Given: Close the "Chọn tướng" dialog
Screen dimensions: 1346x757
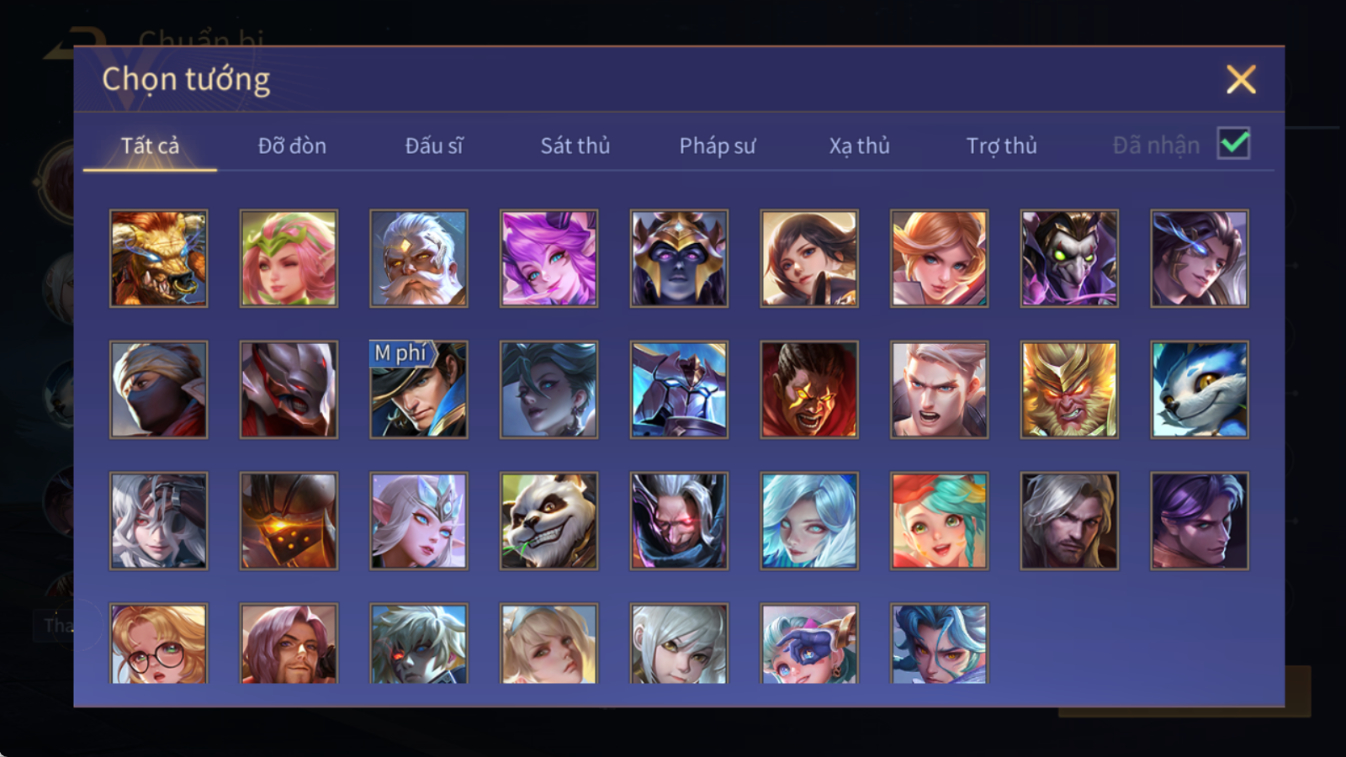Looking at the screenshot, I should coord(1241,79).
